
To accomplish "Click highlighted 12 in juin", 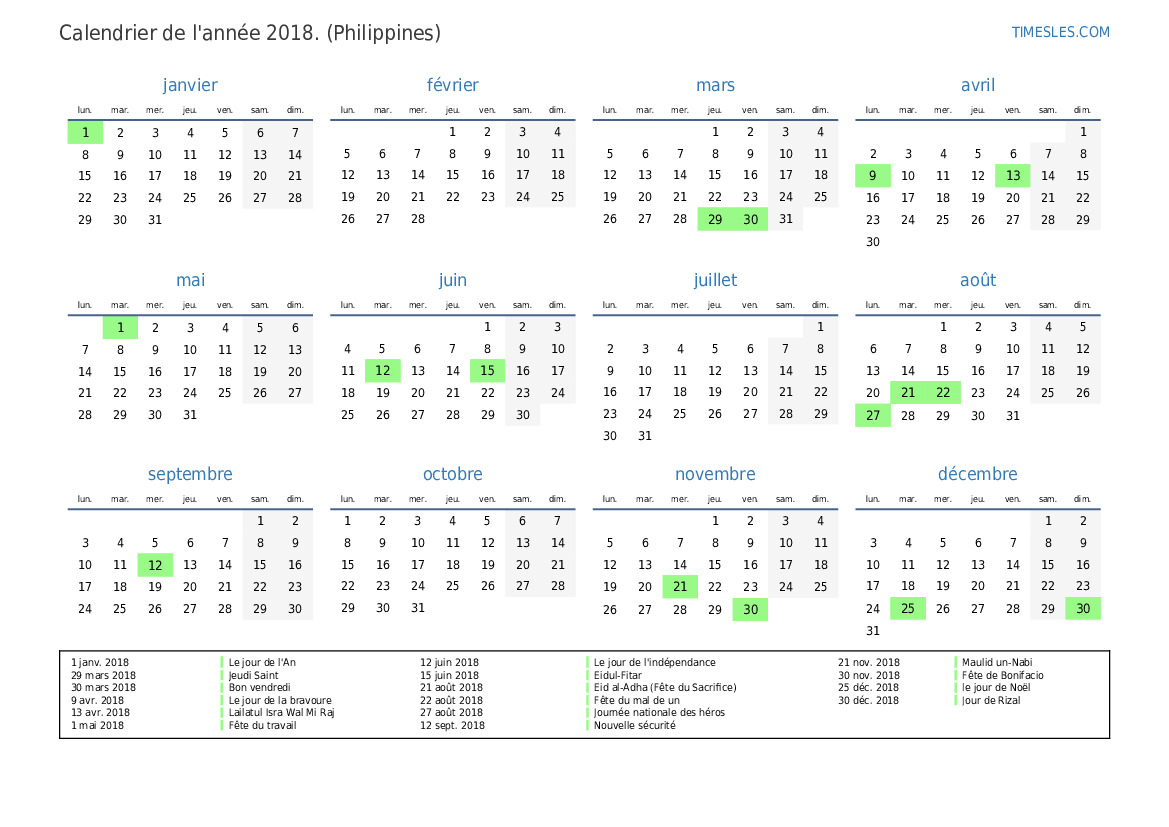I will [x=382, y=371].
